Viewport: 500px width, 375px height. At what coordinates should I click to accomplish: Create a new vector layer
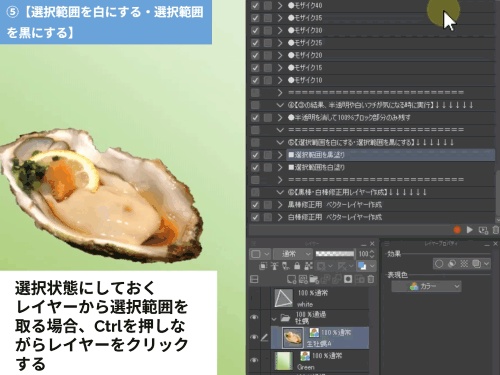click(x=303, y=279)
